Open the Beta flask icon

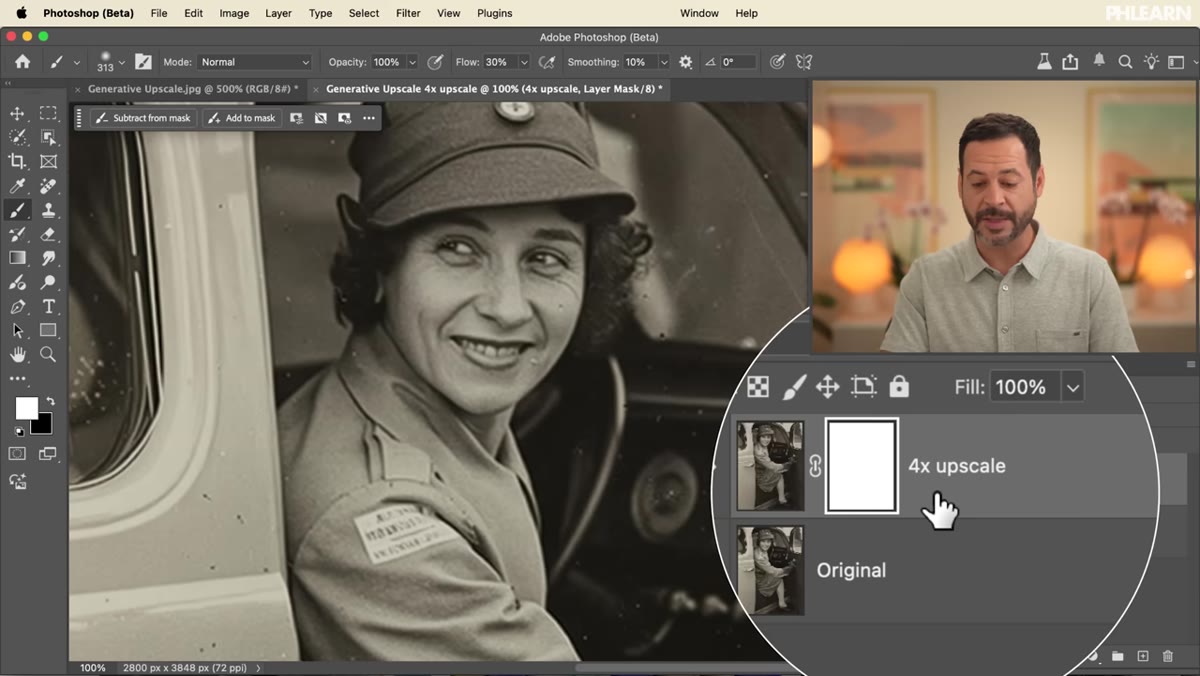1044,62
